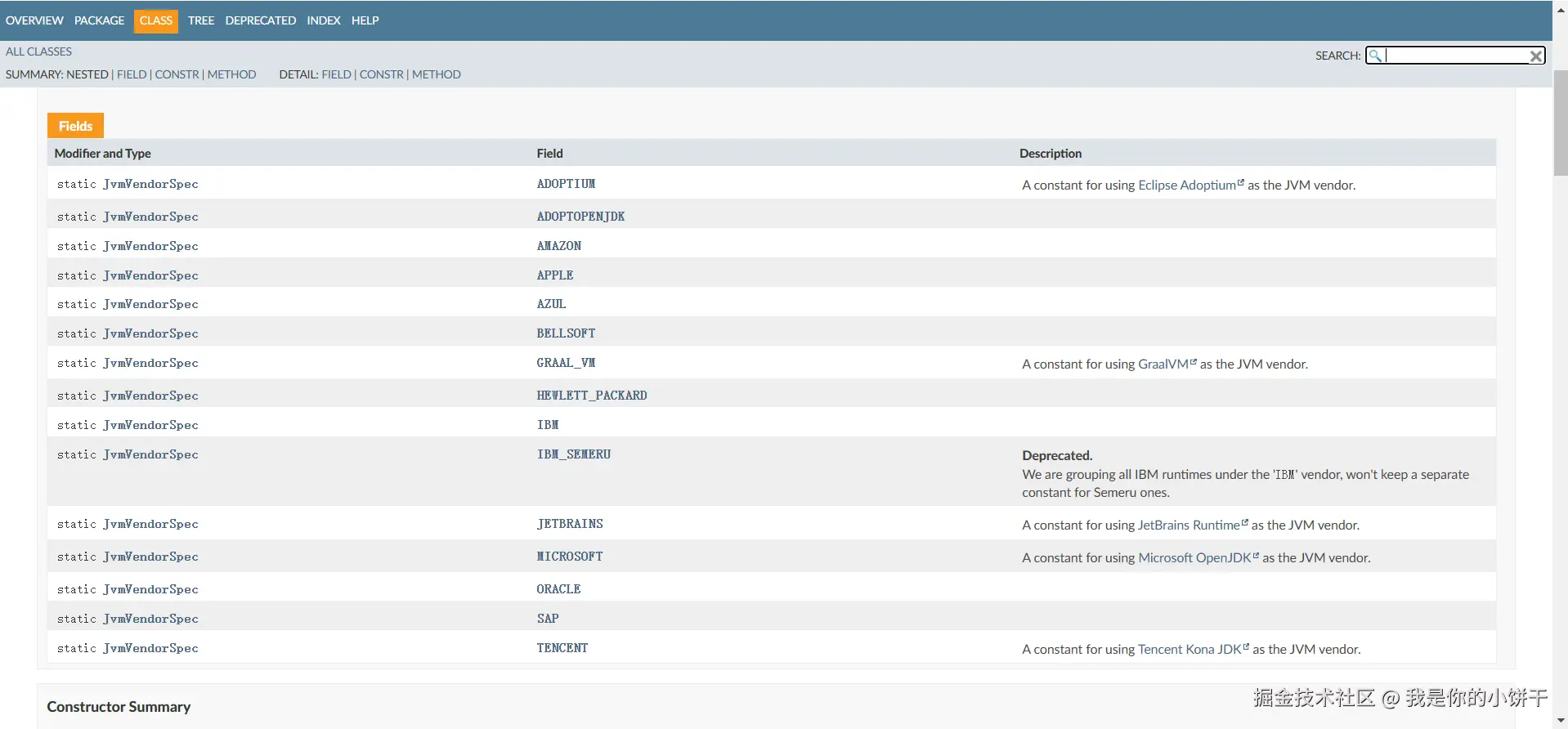Open the Package navigation item
The height and width of the screenshot is (729, 1568).
pos(99,20)
